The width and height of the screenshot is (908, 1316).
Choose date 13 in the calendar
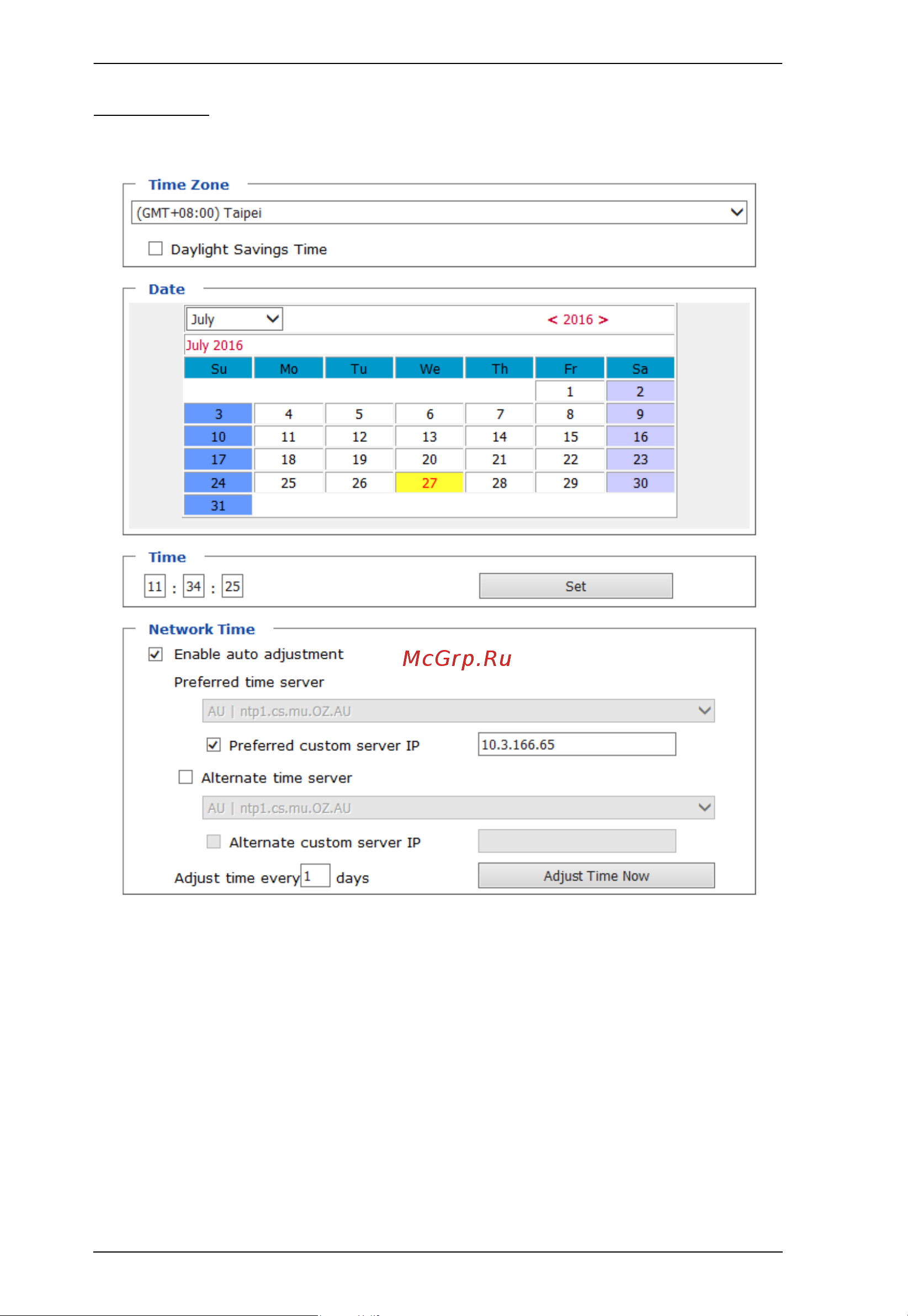click(429, 437)
